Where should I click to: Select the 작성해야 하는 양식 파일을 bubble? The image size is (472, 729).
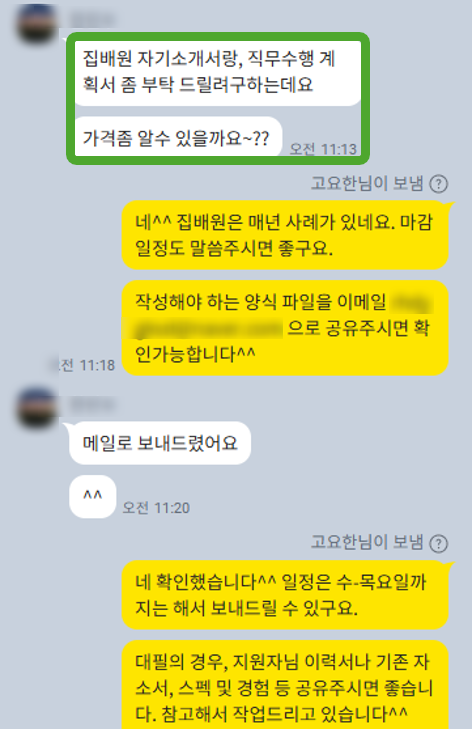[285, 328]
